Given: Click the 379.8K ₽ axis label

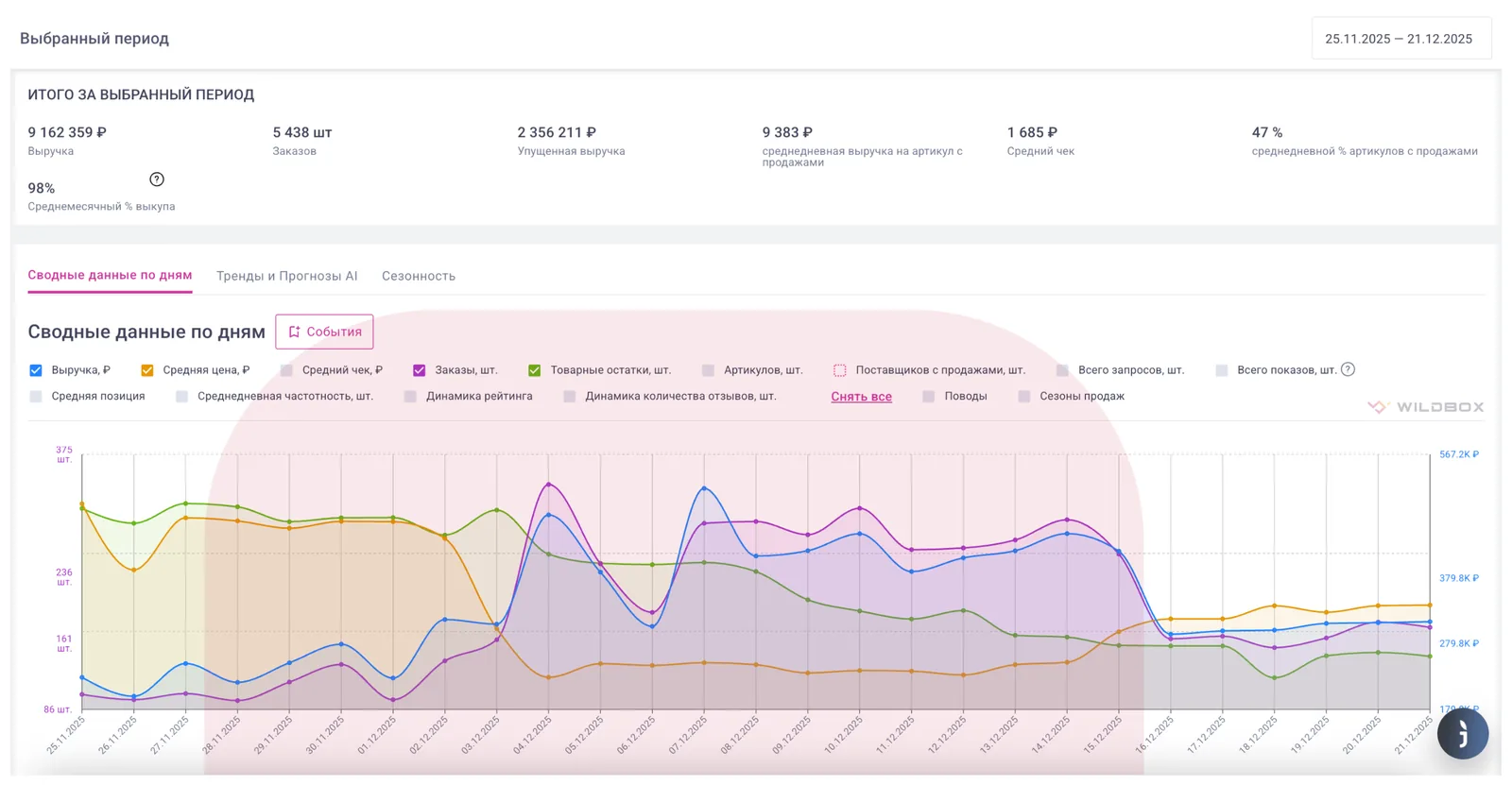Looking at the screenshot, I should (1459, 578).
